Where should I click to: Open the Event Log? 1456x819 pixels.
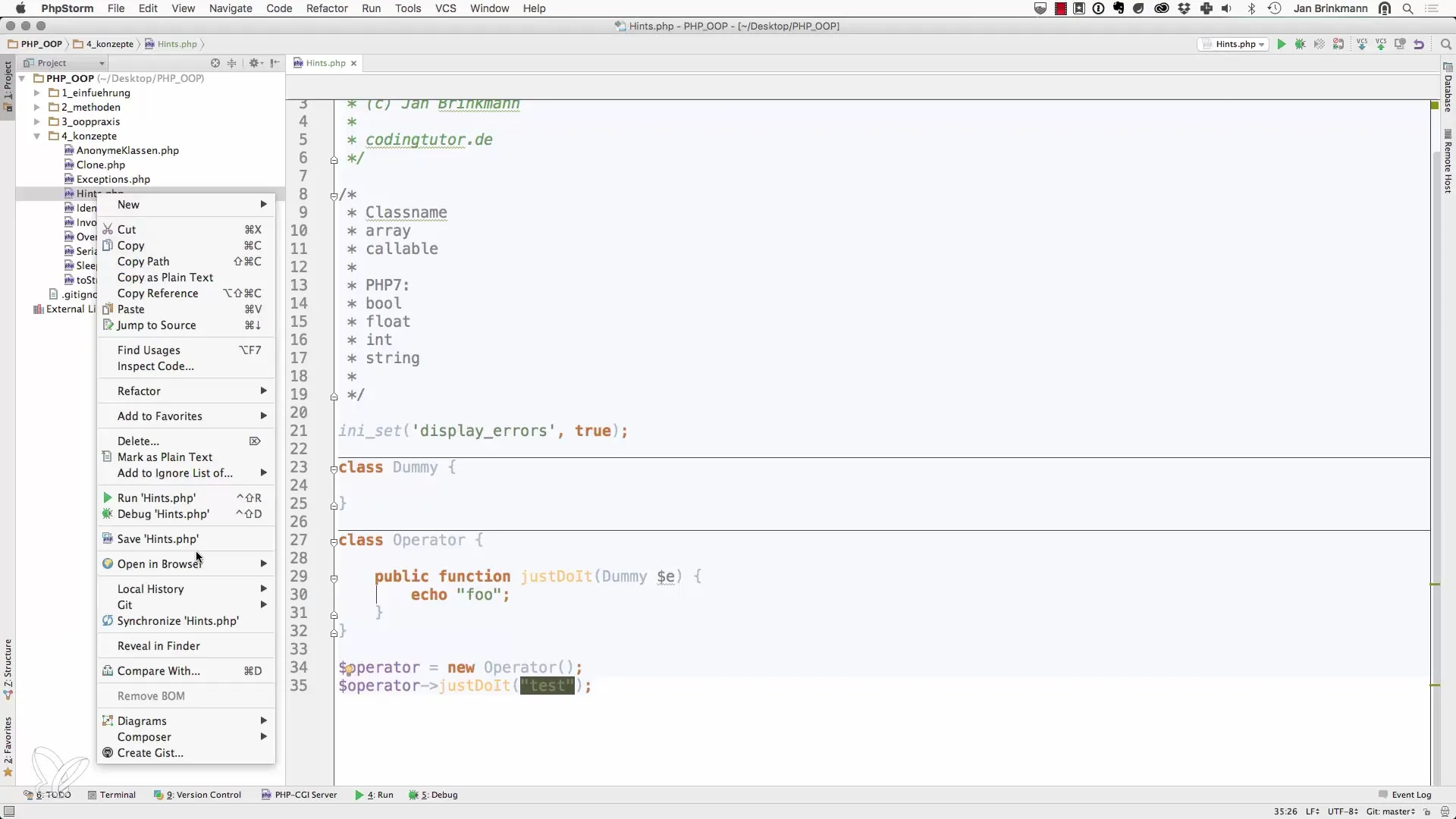pyautogui.click(x=1404, y=795)
